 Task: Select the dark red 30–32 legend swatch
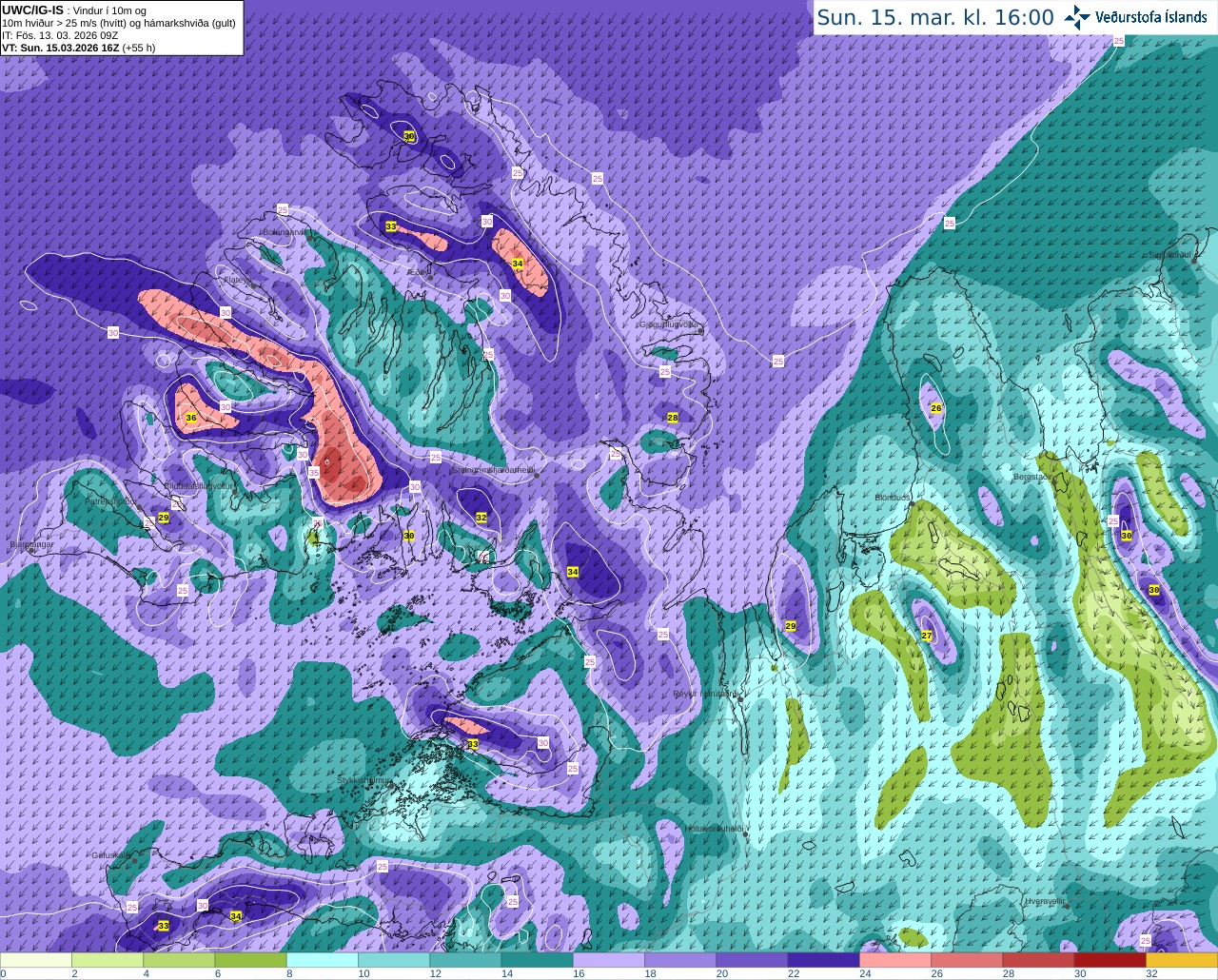(1110, 960)
